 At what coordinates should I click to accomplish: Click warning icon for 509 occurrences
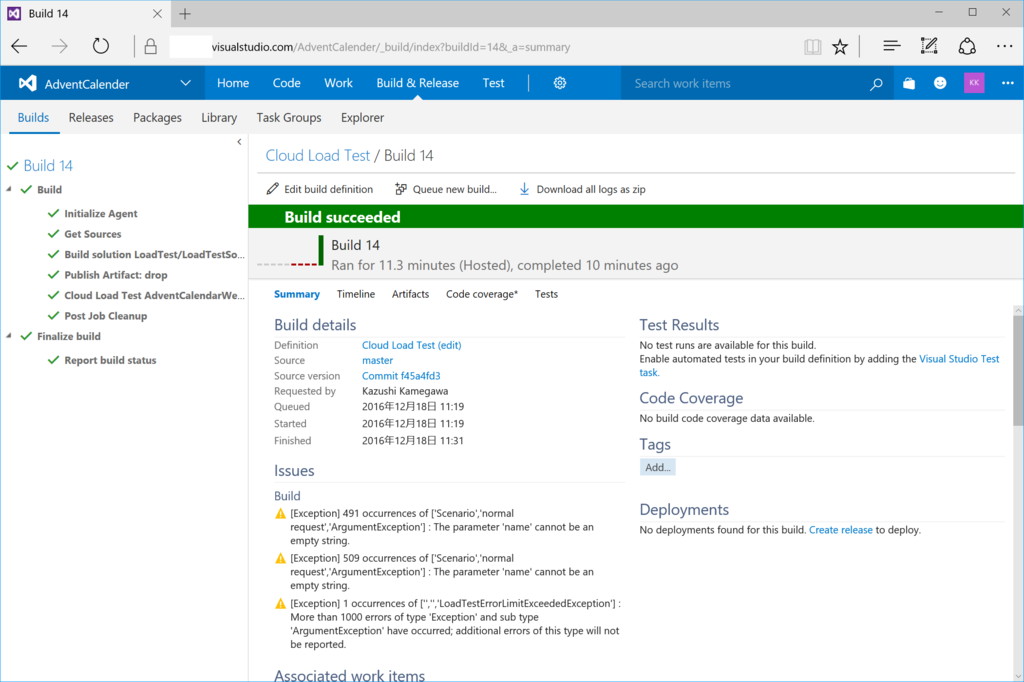(x=280, y=559)
